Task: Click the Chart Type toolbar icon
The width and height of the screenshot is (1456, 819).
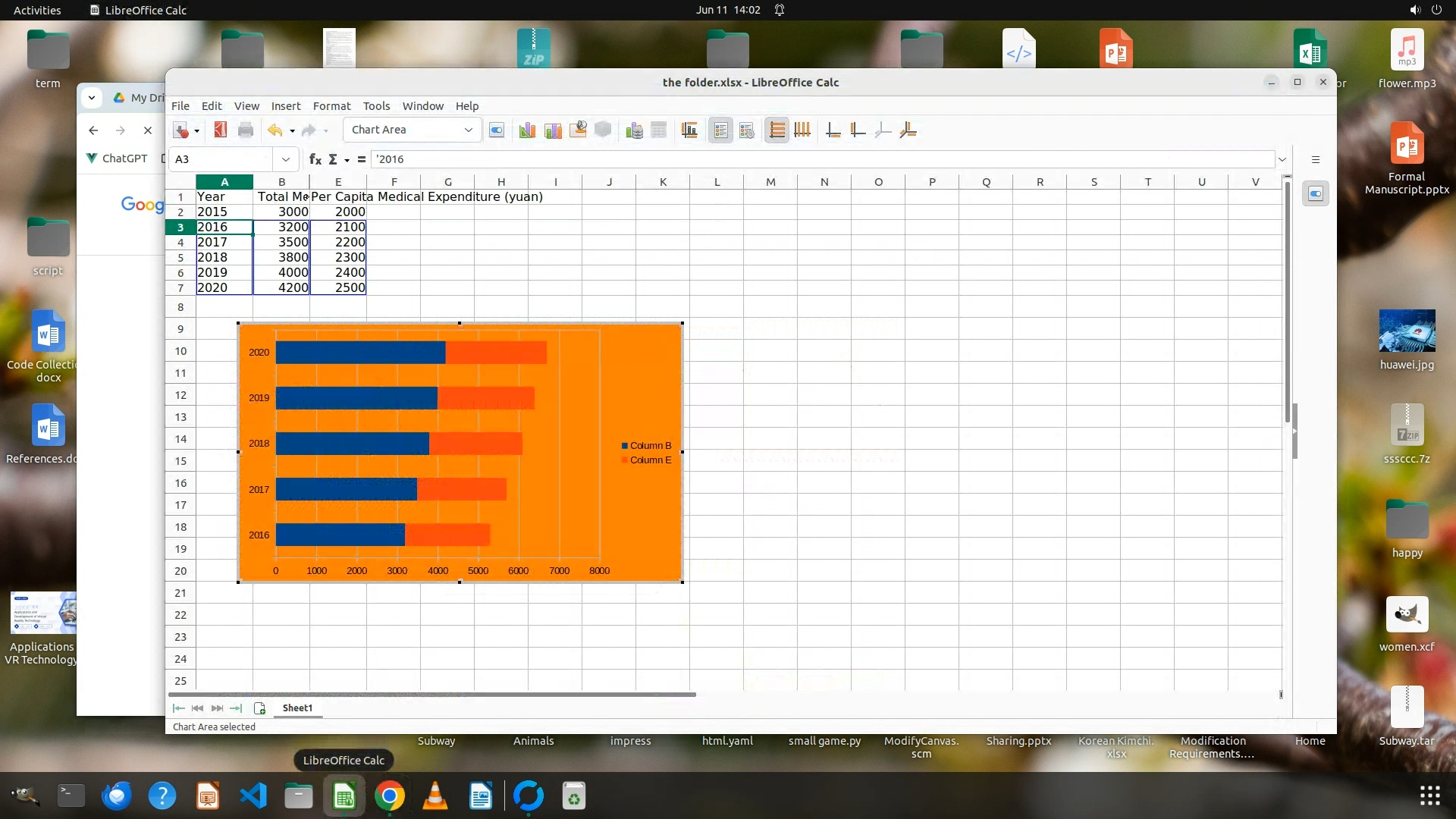Action: (527, 130)
